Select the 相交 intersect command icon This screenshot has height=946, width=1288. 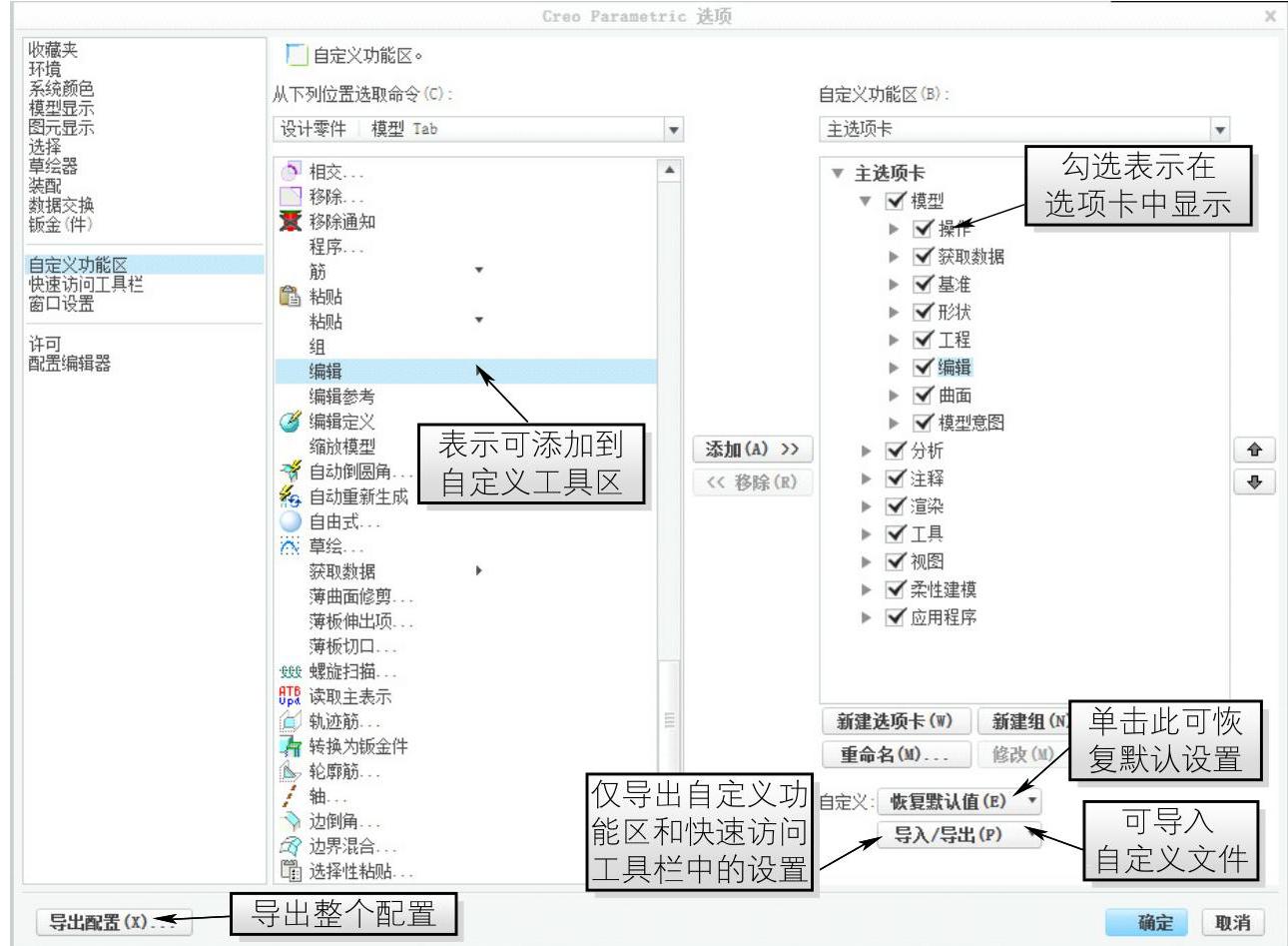290,172
